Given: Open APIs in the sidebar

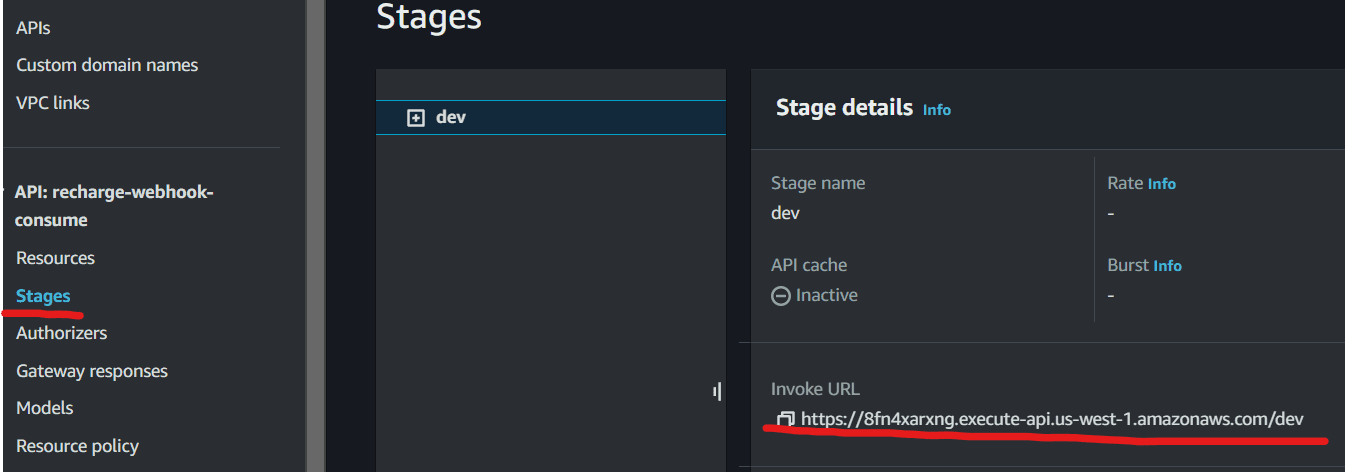Looking at the screenshot, I should (33, 28).
